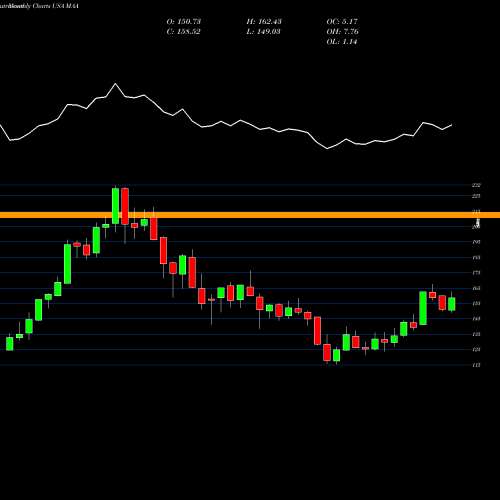Click the tall red candle next to the peak green candle
This screenshot has height=500, width=500.
tap(125, 206)
